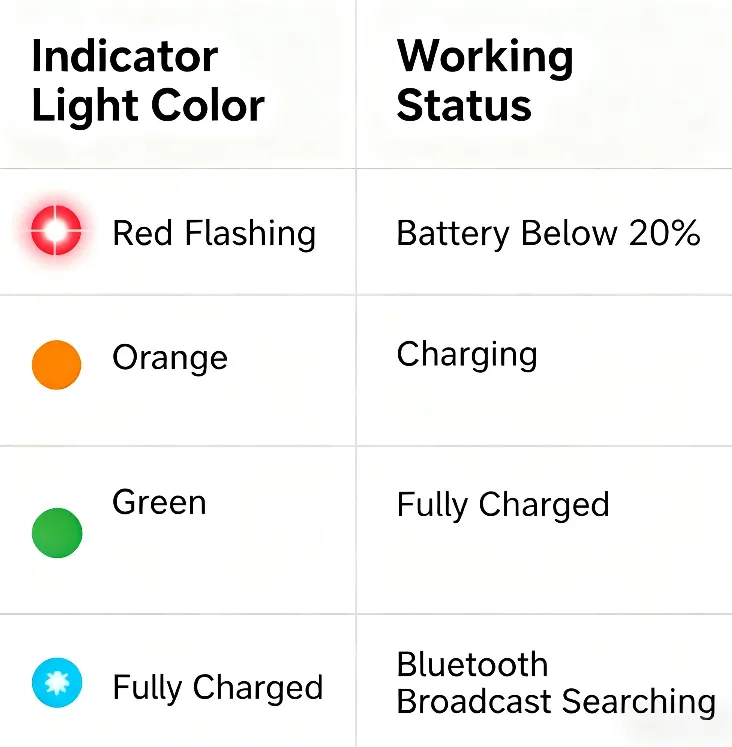
Task: Click the "Bluetooth Broadcast Searching" status
Action: (556, 683)
